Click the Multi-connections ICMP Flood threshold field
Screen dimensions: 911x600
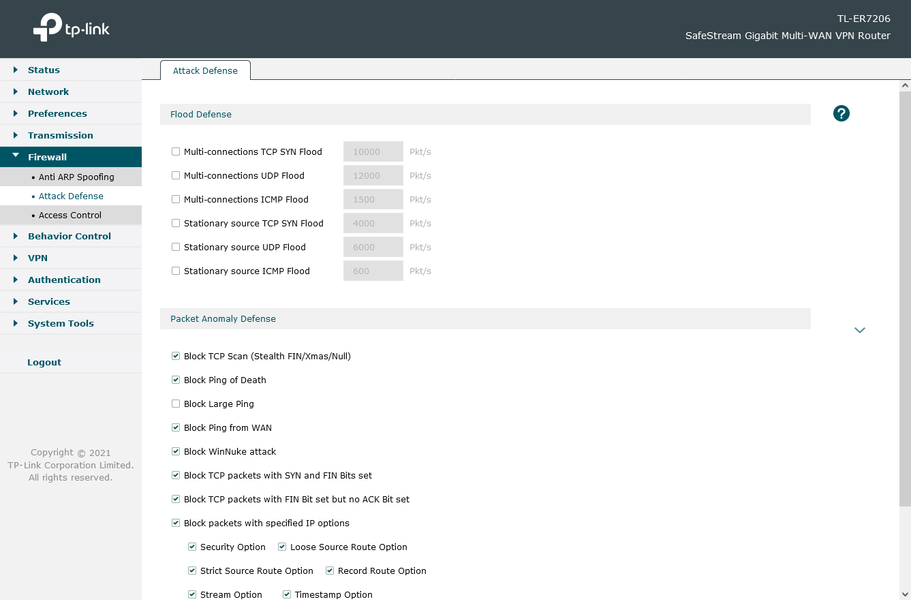373,199
